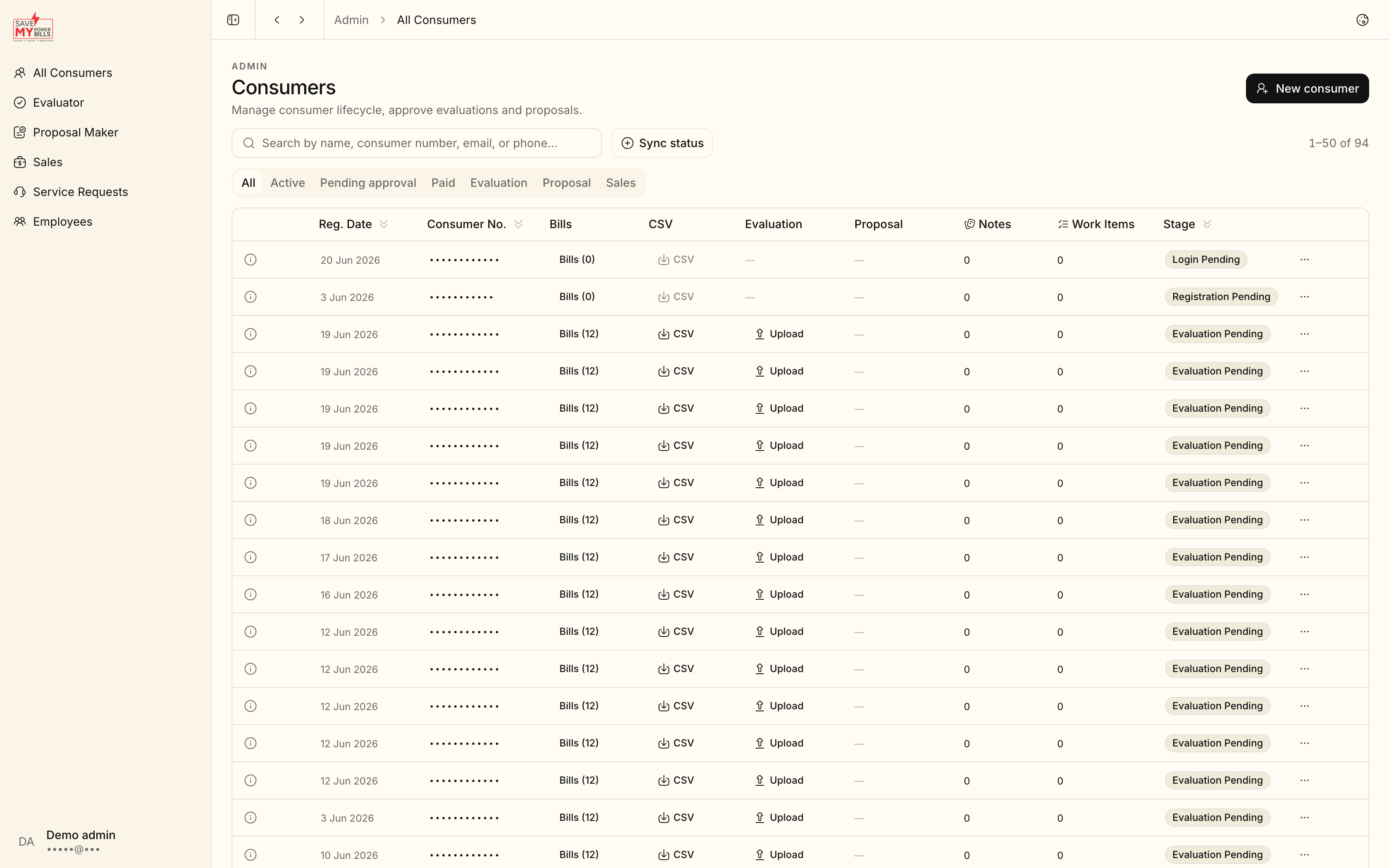Switch to the Paid tab
The width and height of the screenshot is (1389, 868).
(x=443, y=183)
